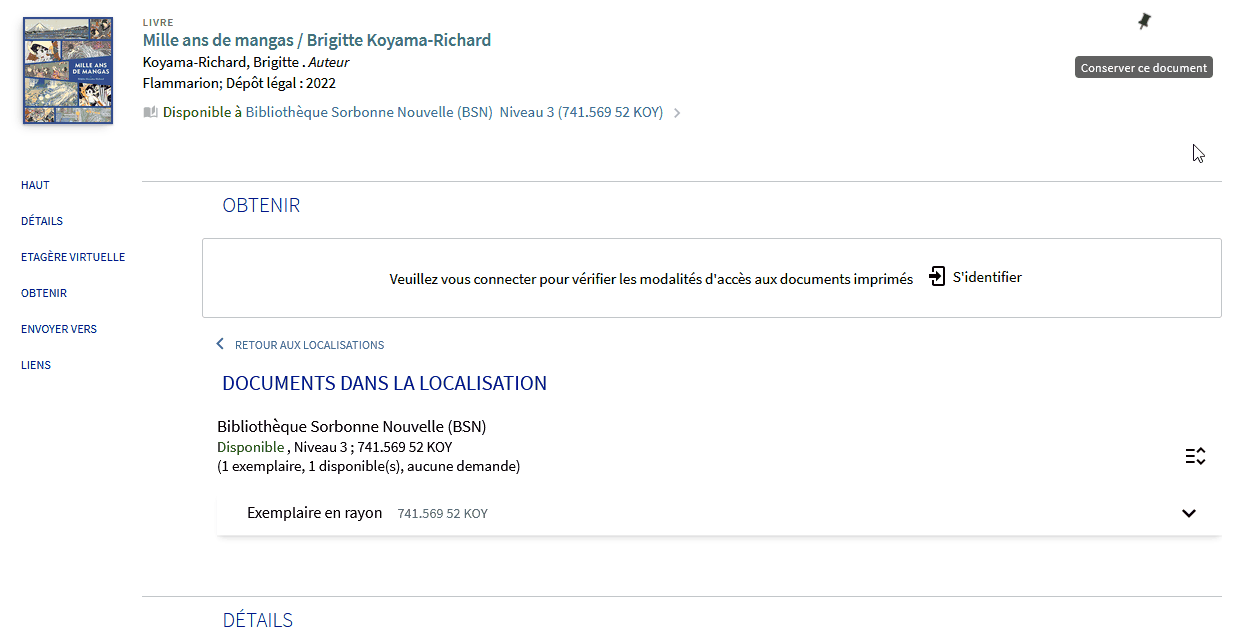Expand the Exemplaire en rayon row
The image size is (1236, 644).
(x=315, y=512)
